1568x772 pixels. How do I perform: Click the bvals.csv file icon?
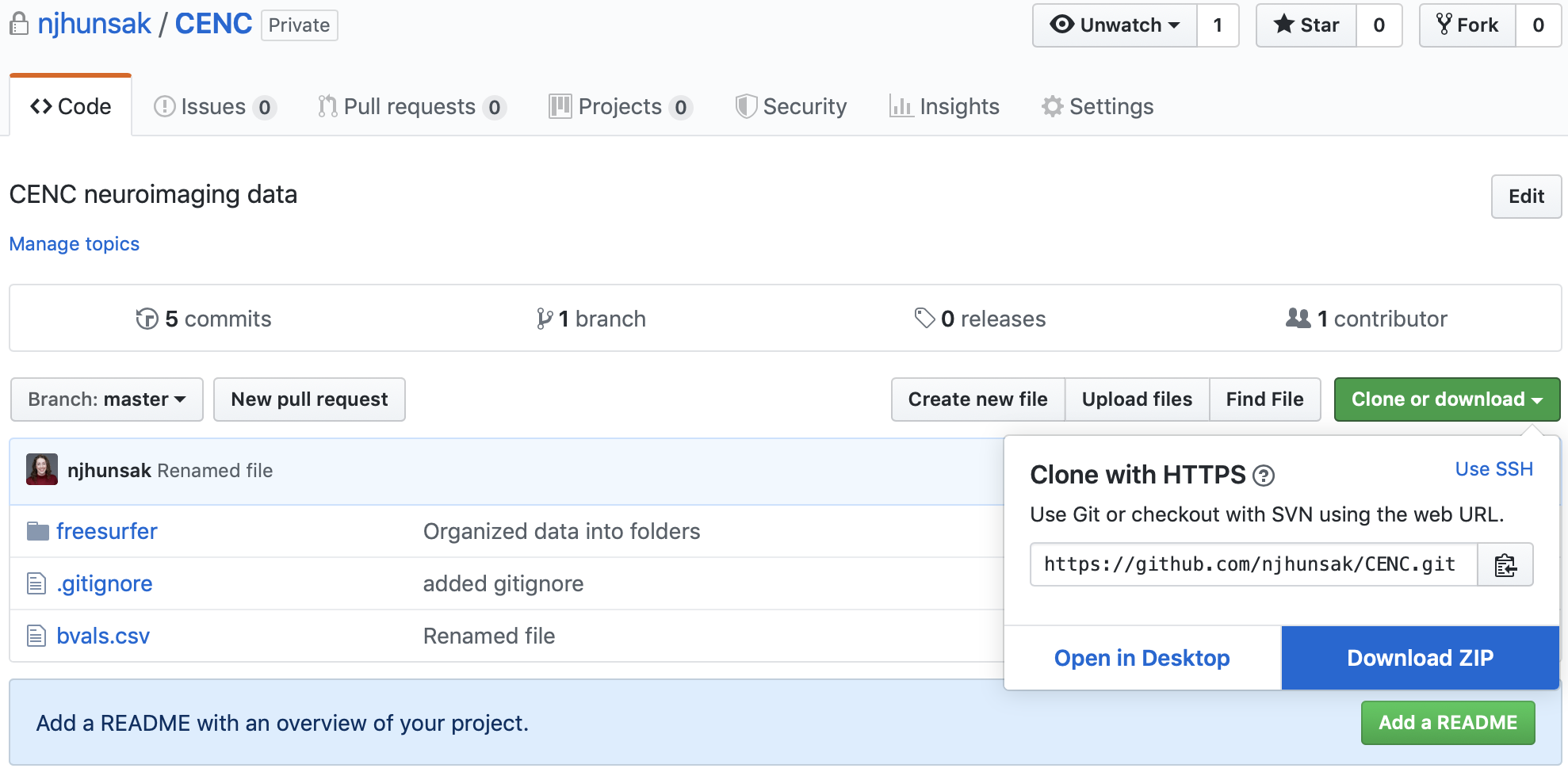click(x=36, y=636)
